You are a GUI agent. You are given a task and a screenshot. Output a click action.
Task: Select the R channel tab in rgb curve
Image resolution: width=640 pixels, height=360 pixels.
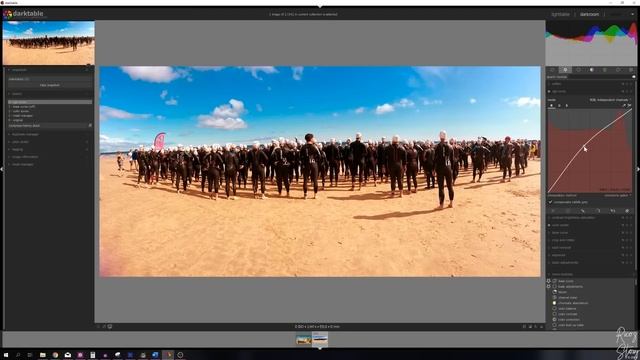(x=551, y=106)
